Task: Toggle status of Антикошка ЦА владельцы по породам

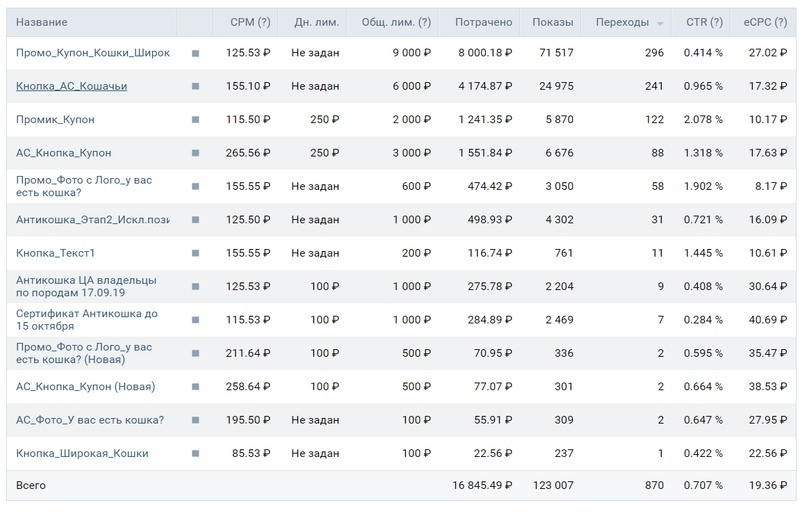Action: click(x=196, y=287)
